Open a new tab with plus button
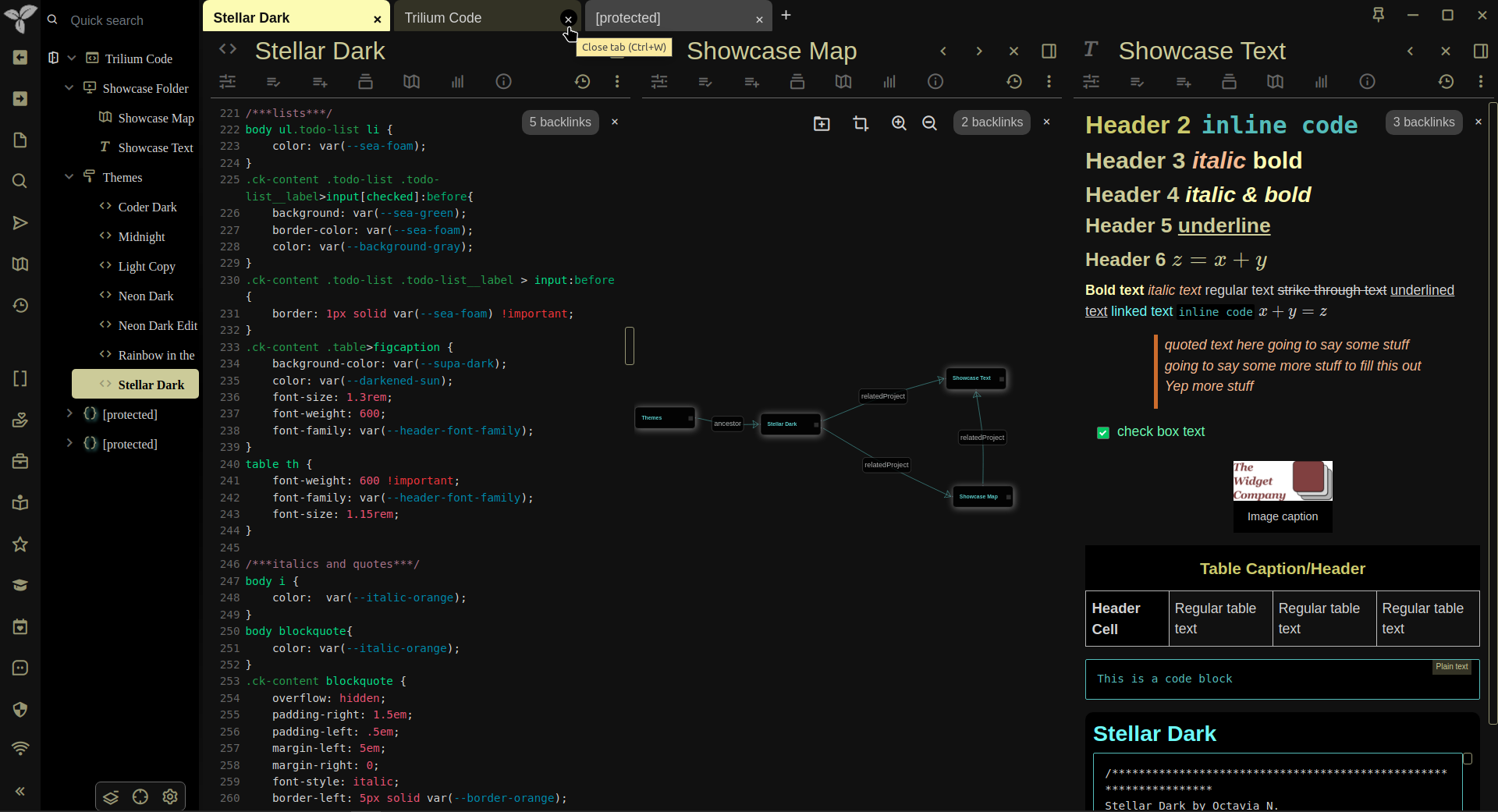This screenshot has height=812, width=1498. (x=786, y=15)
